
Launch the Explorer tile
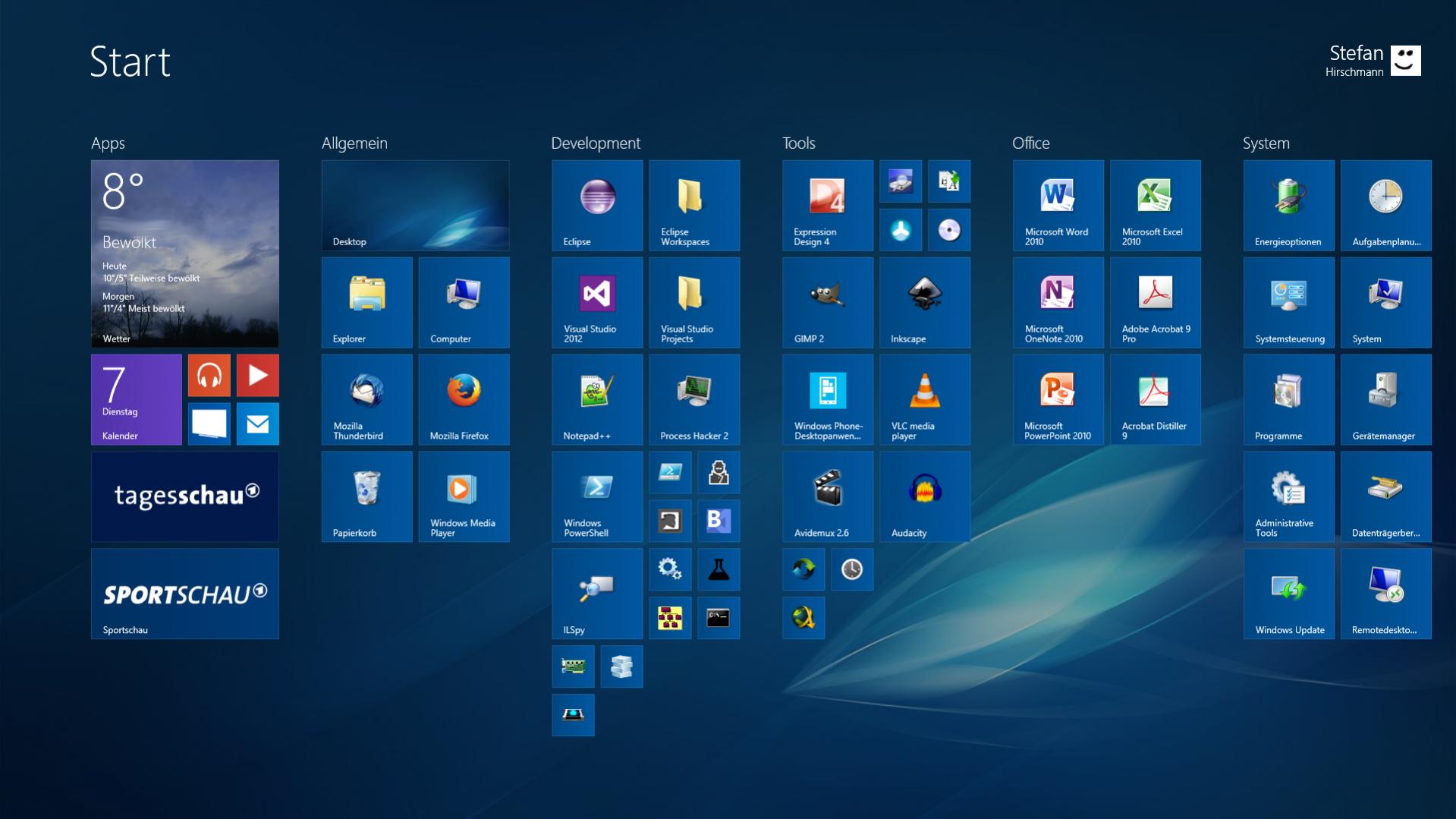click(367, 302)
